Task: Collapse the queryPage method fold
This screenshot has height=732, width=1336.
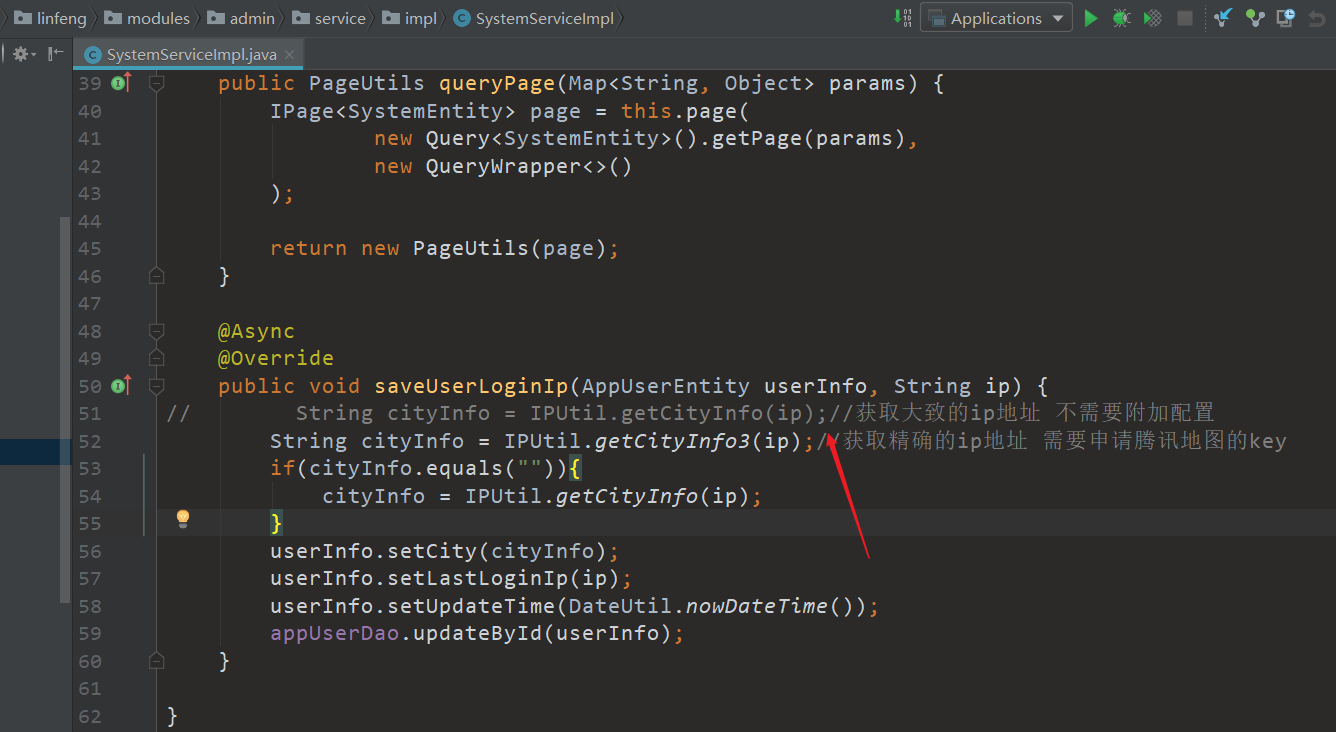Action: click(x=156, y=84)
